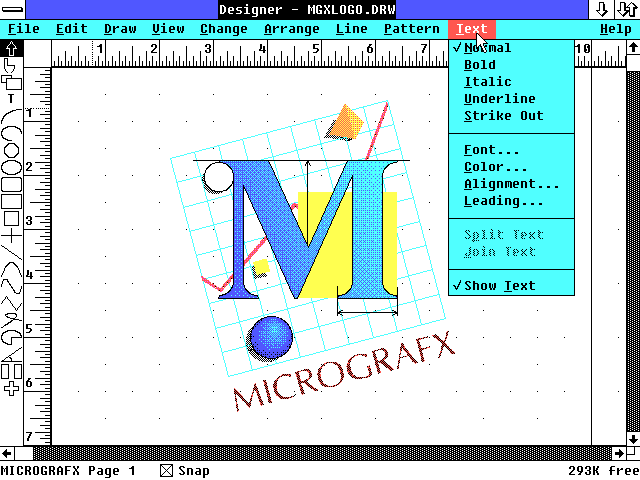Click the '293K free' status text

[603, 471]
